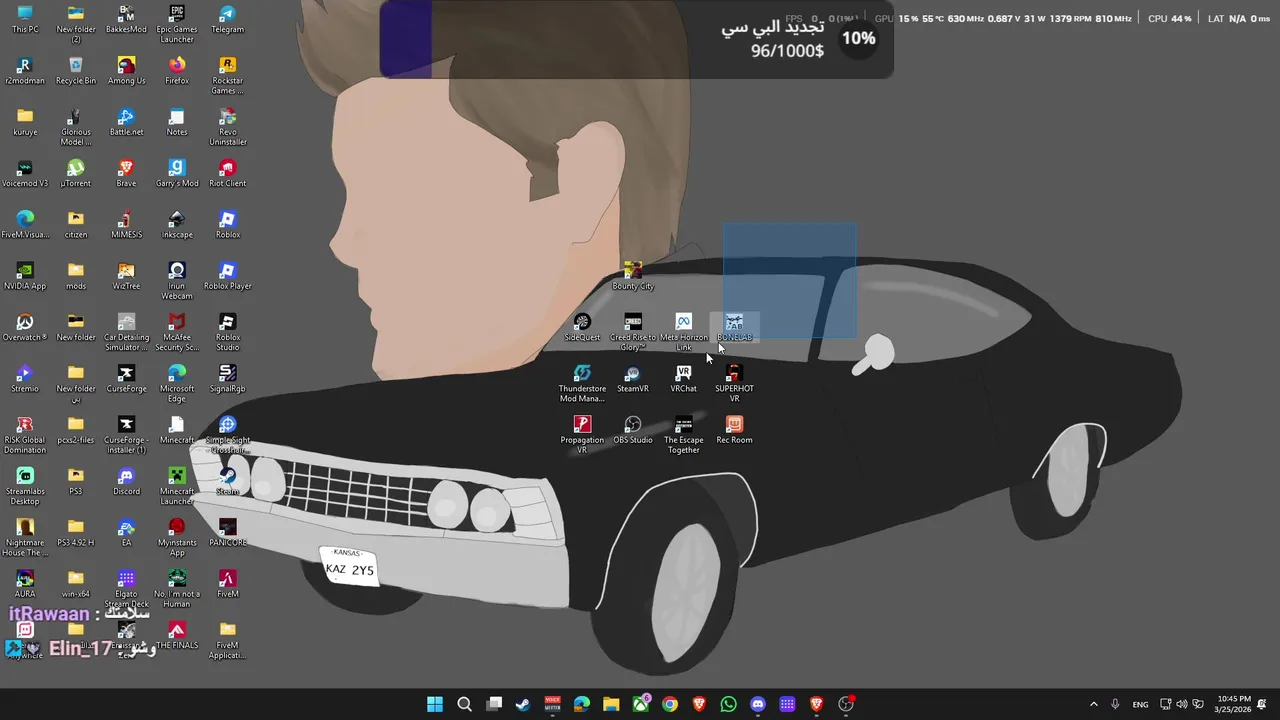
Task: Open the Firefox desktop icon
Action: point(177,70)
